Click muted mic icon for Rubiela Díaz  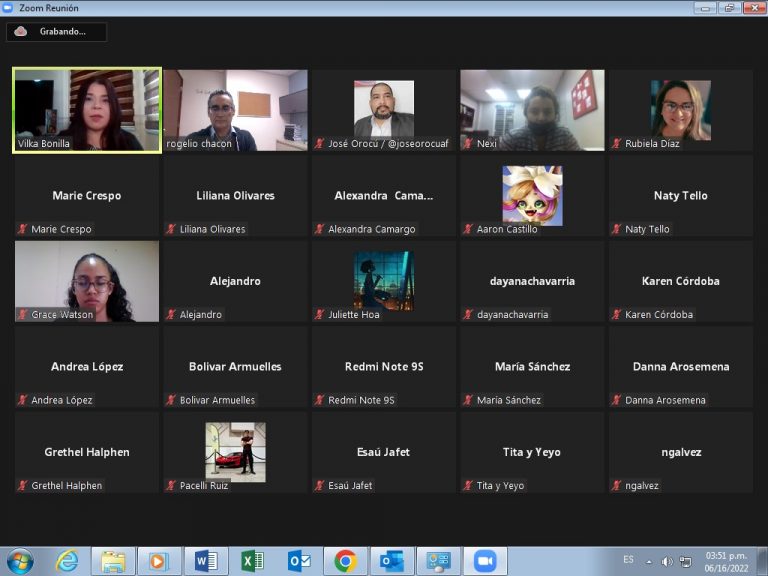616,144
